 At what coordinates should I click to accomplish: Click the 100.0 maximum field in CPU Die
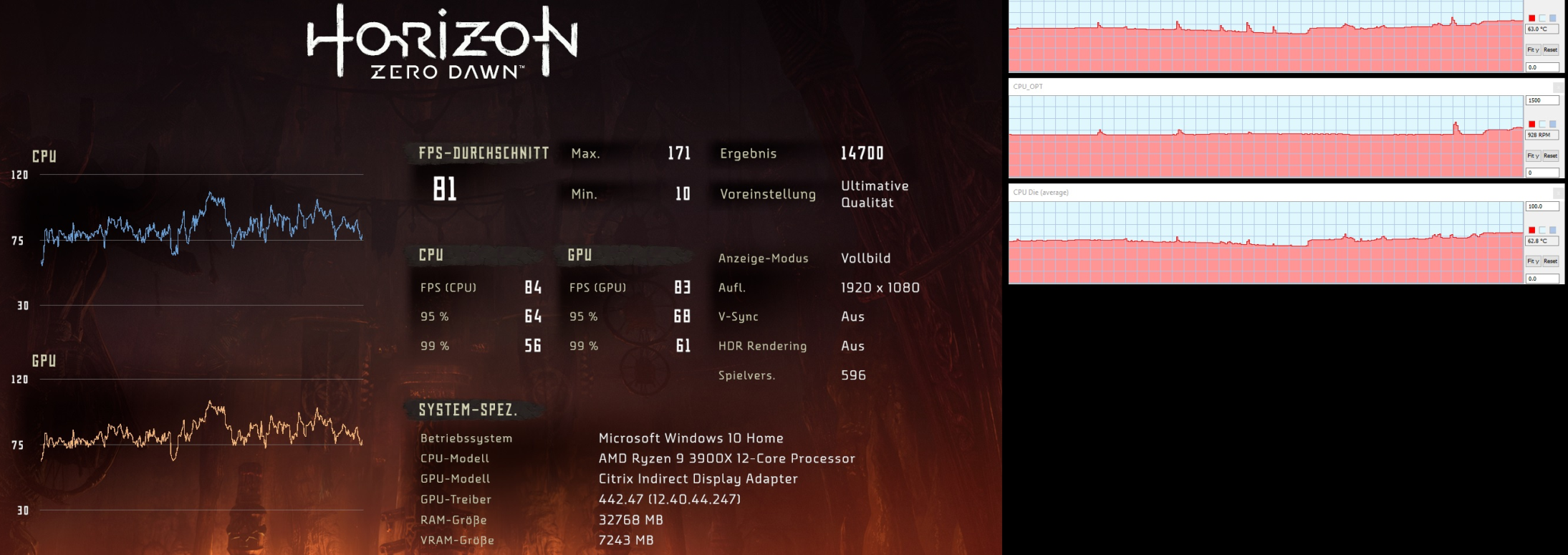1542,206
